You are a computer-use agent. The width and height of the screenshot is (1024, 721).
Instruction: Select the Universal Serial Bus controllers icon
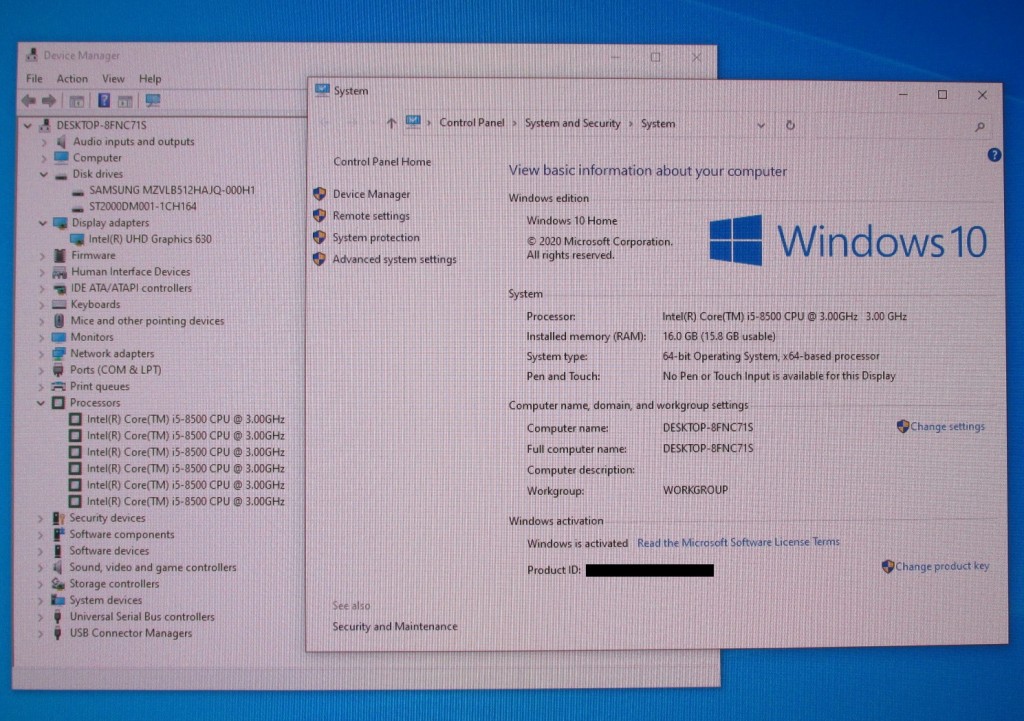[x=57, y=617]
